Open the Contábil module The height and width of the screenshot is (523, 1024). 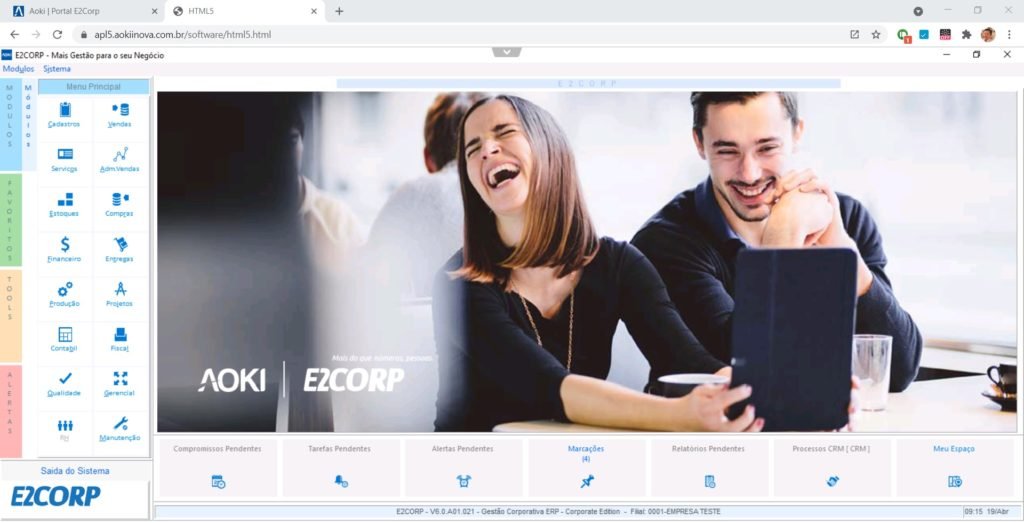coord(65,340)
